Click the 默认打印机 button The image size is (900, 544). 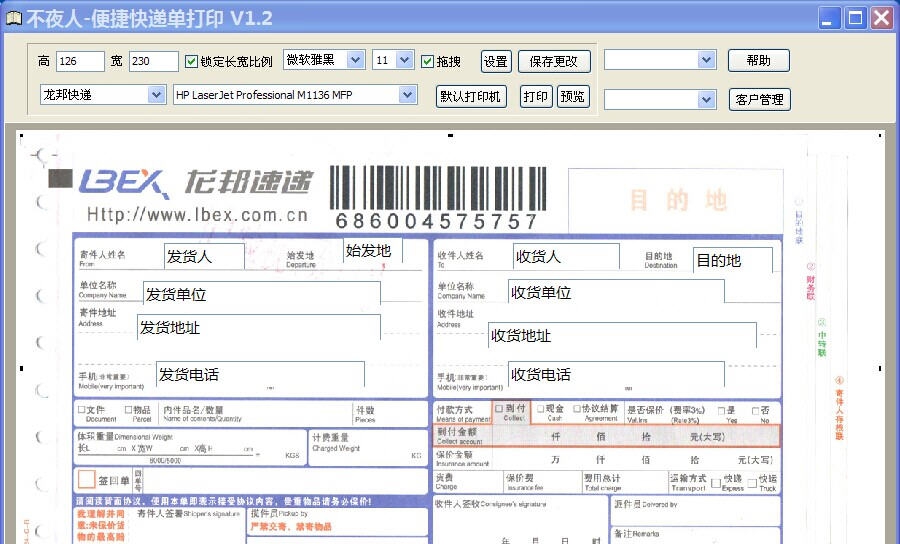tap(471, 96)
